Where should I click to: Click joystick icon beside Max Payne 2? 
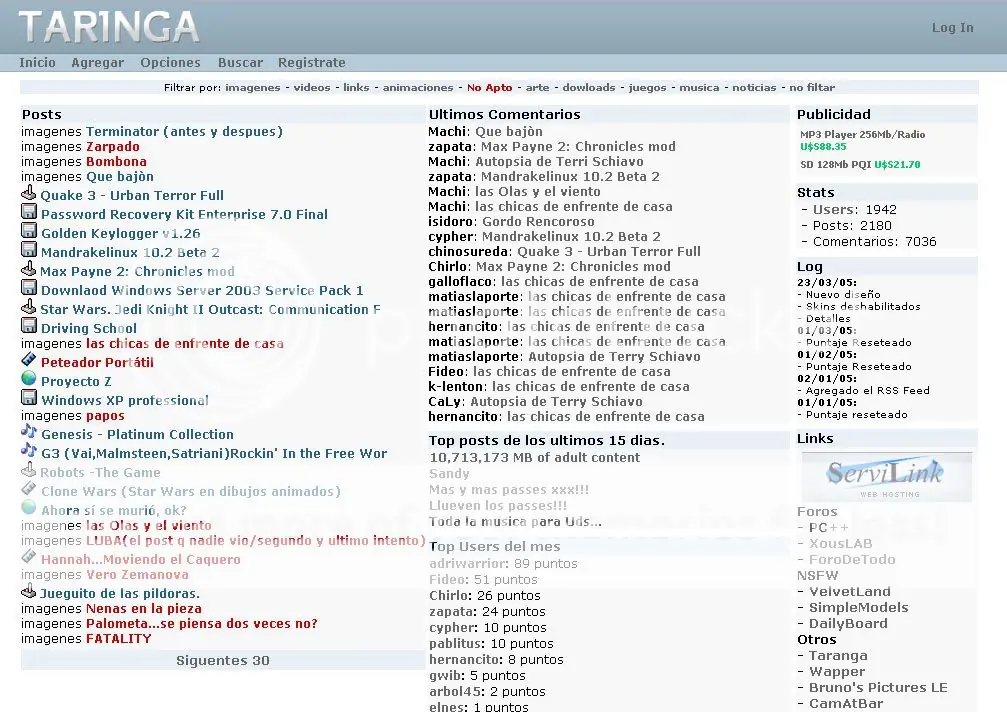pyautogui.click(x=28, y=268)
